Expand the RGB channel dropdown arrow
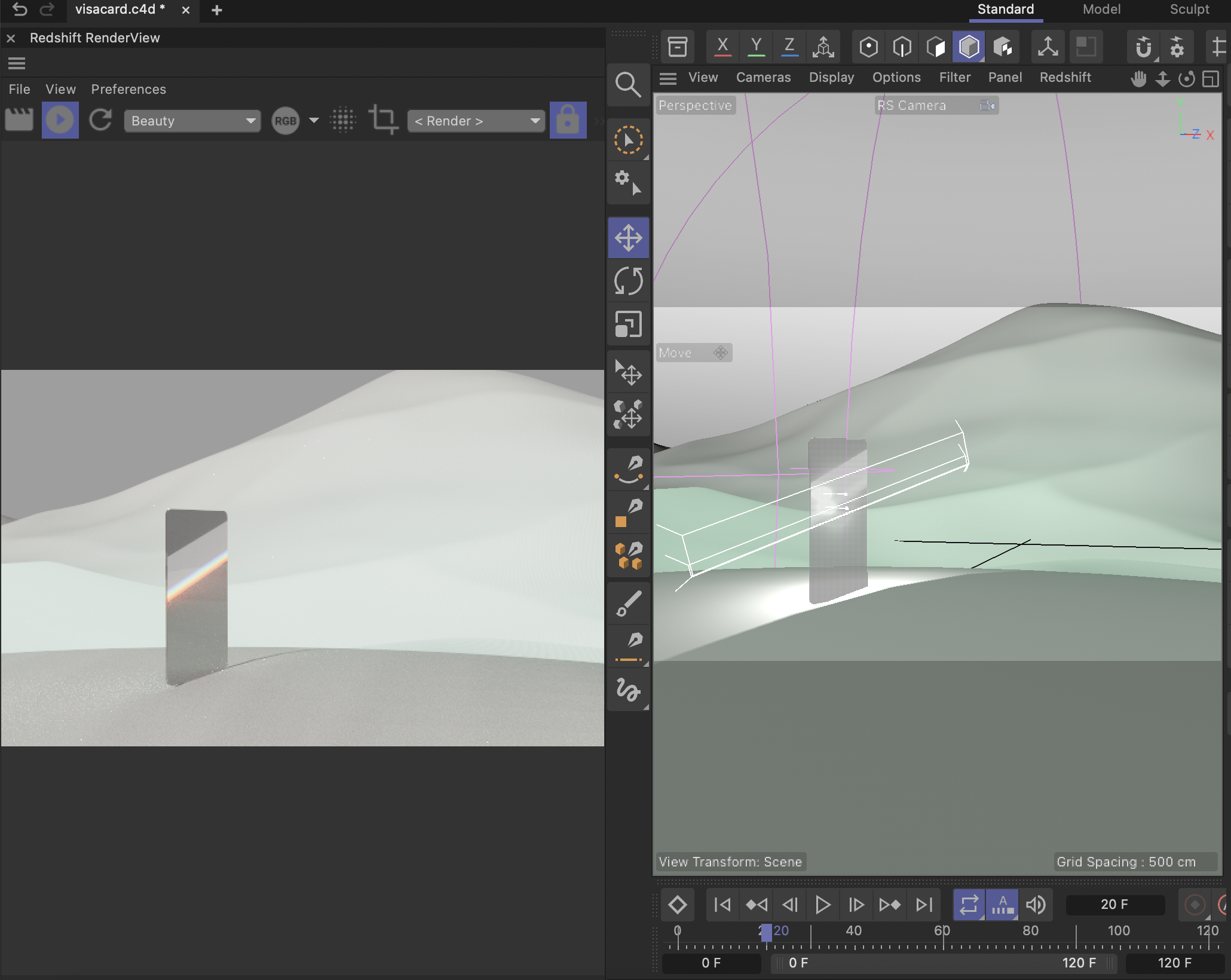 pyautogui.click(x=314, y=121)
